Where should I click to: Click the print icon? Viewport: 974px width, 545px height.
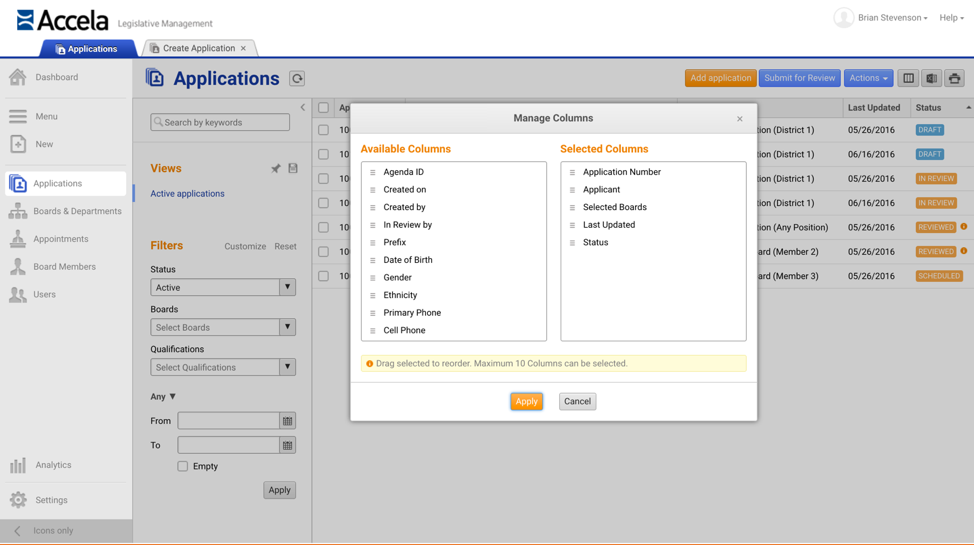(954, 78)
